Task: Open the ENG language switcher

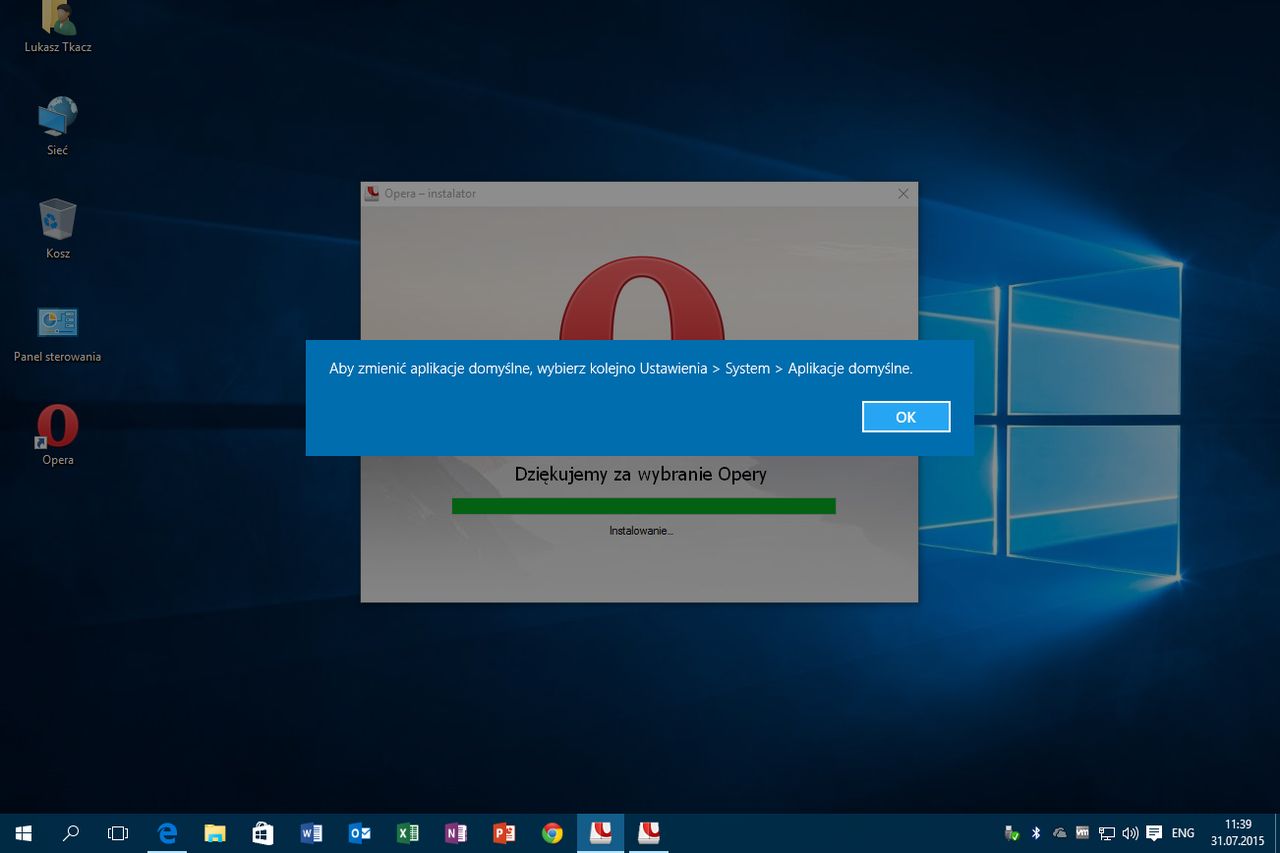Action: 1183,833
